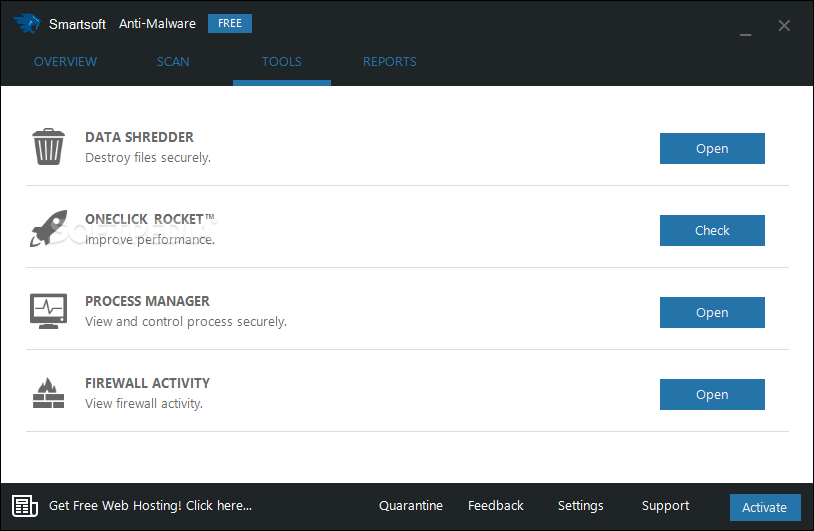Click Get Free Web Hosting link
Screen dimensions: 814x531
pos(151,506)
